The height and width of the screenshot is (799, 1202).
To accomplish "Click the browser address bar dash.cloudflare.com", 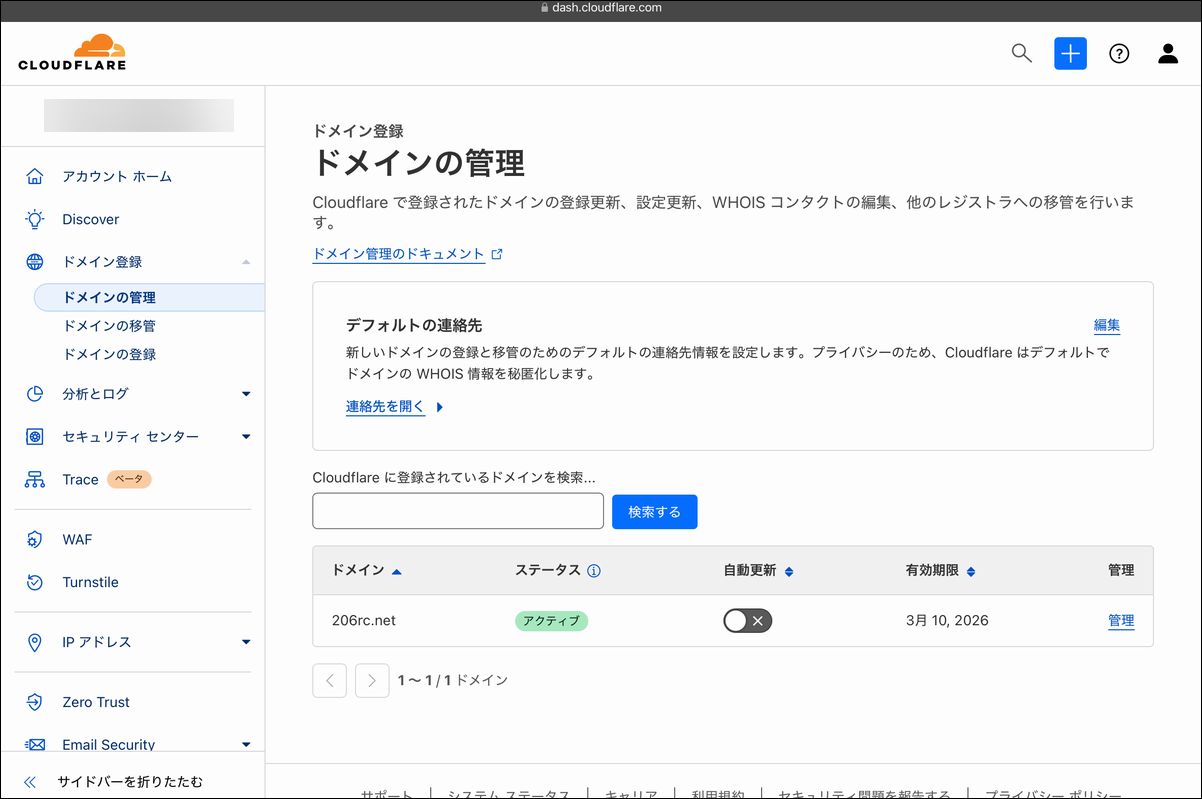I will 600,8.
